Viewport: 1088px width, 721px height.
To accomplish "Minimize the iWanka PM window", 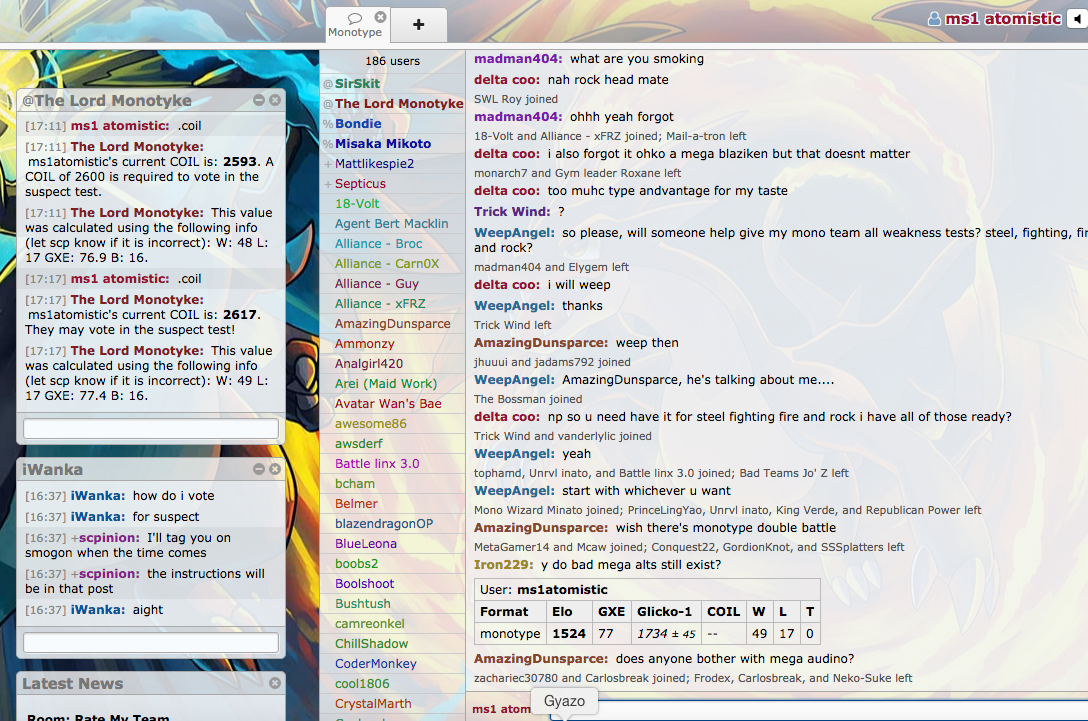I will coord(259,469).
